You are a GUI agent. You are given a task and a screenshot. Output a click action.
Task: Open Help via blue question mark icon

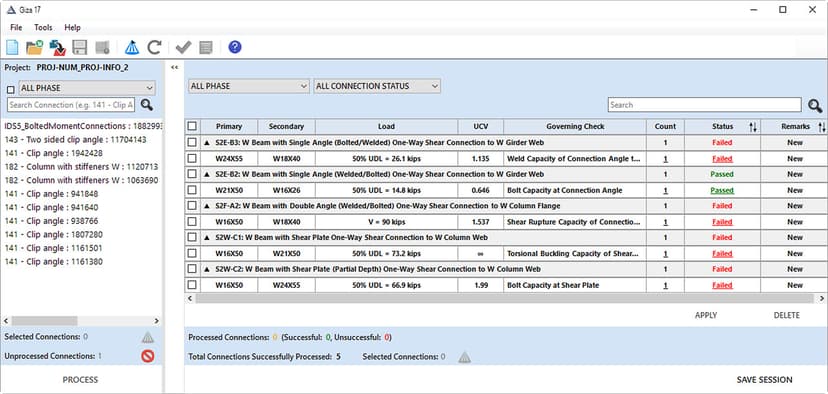tap(235, 48)
